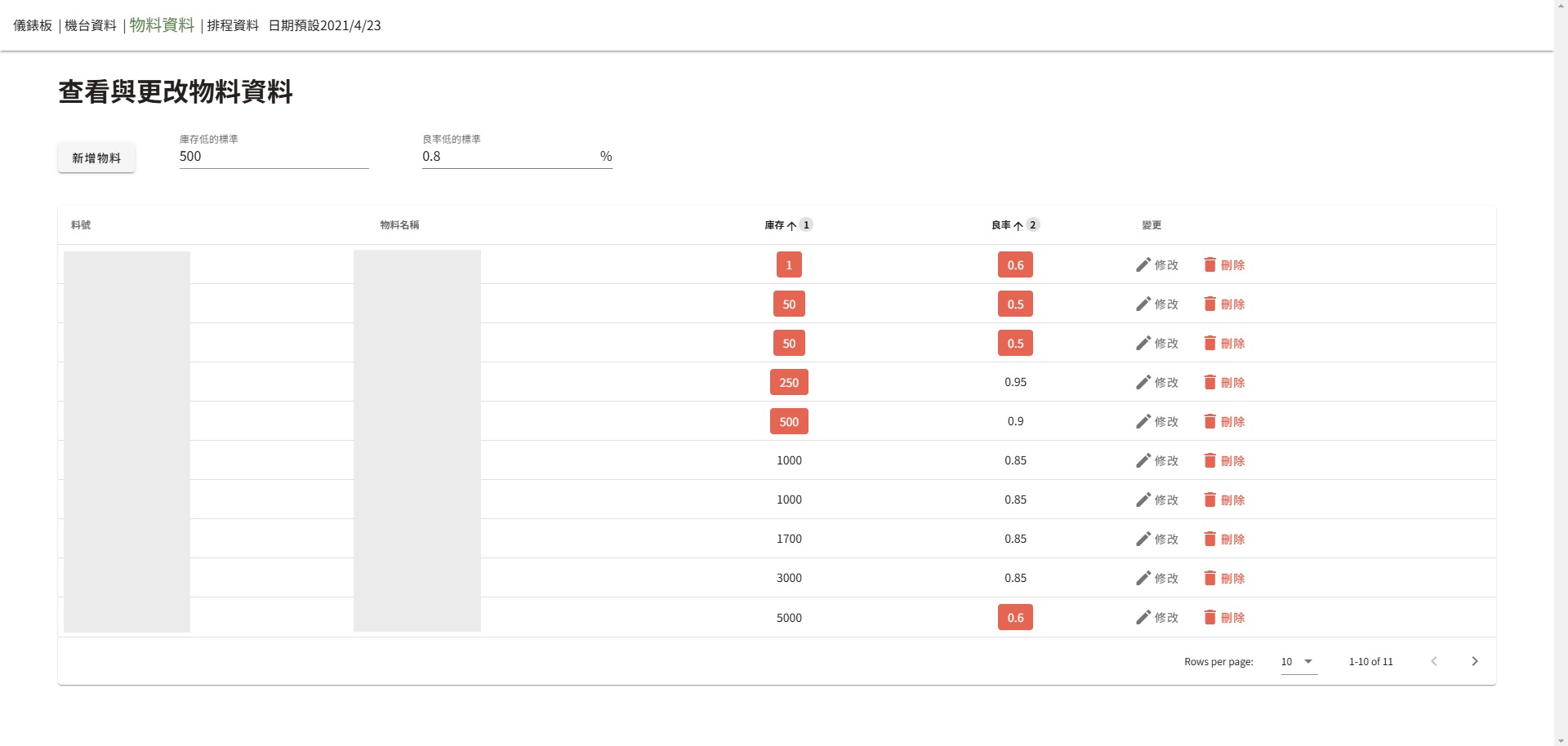Click 新增物料 button
Viewport: 1568px width, 746px height.
(x=96, y=158)
